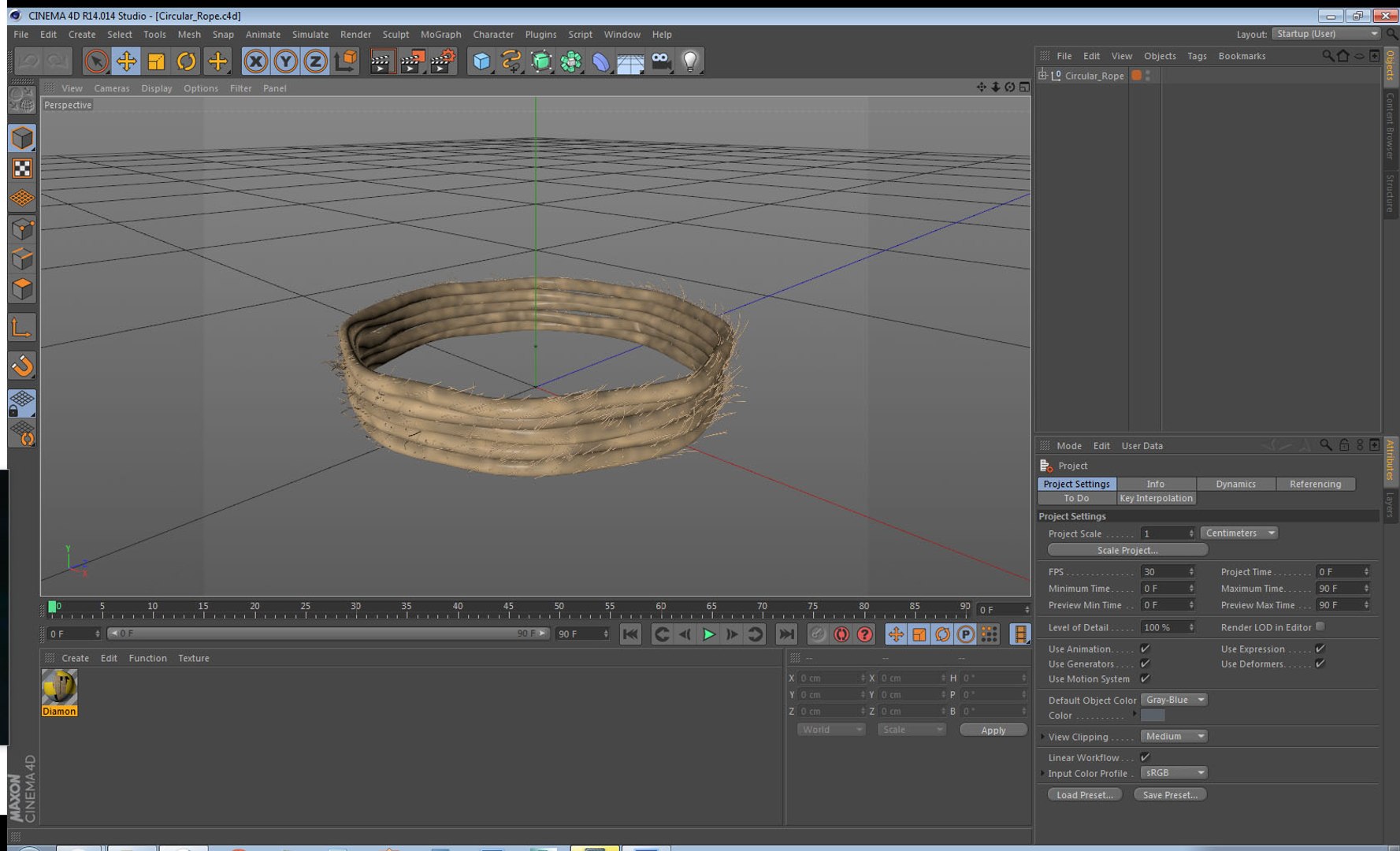
Task: Click Render View clapperboard icon
Action: [x=381, y=61]
